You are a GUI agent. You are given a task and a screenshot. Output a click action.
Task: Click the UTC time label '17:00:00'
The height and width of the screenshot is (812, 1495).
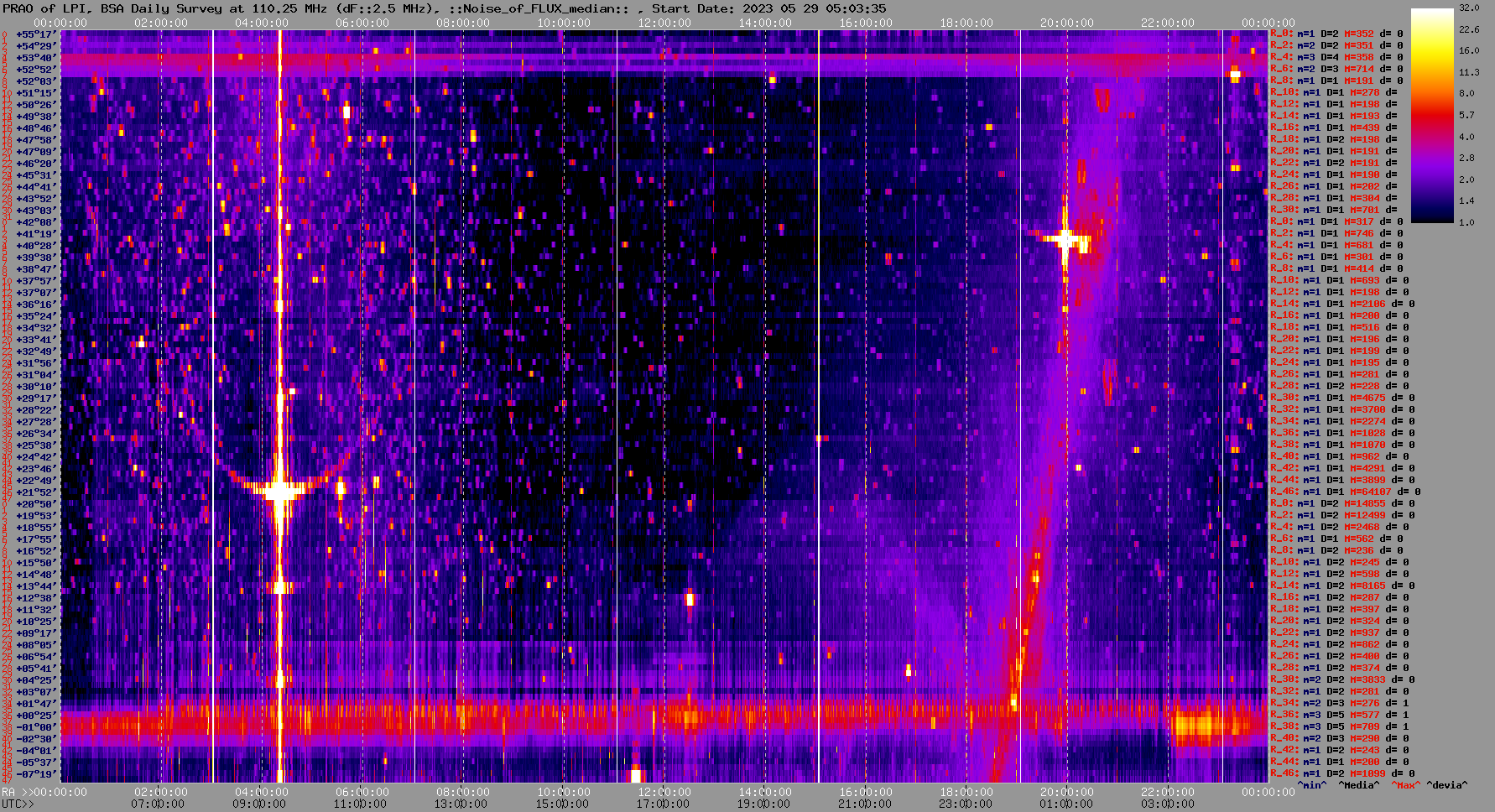click(x=662, y=804)
